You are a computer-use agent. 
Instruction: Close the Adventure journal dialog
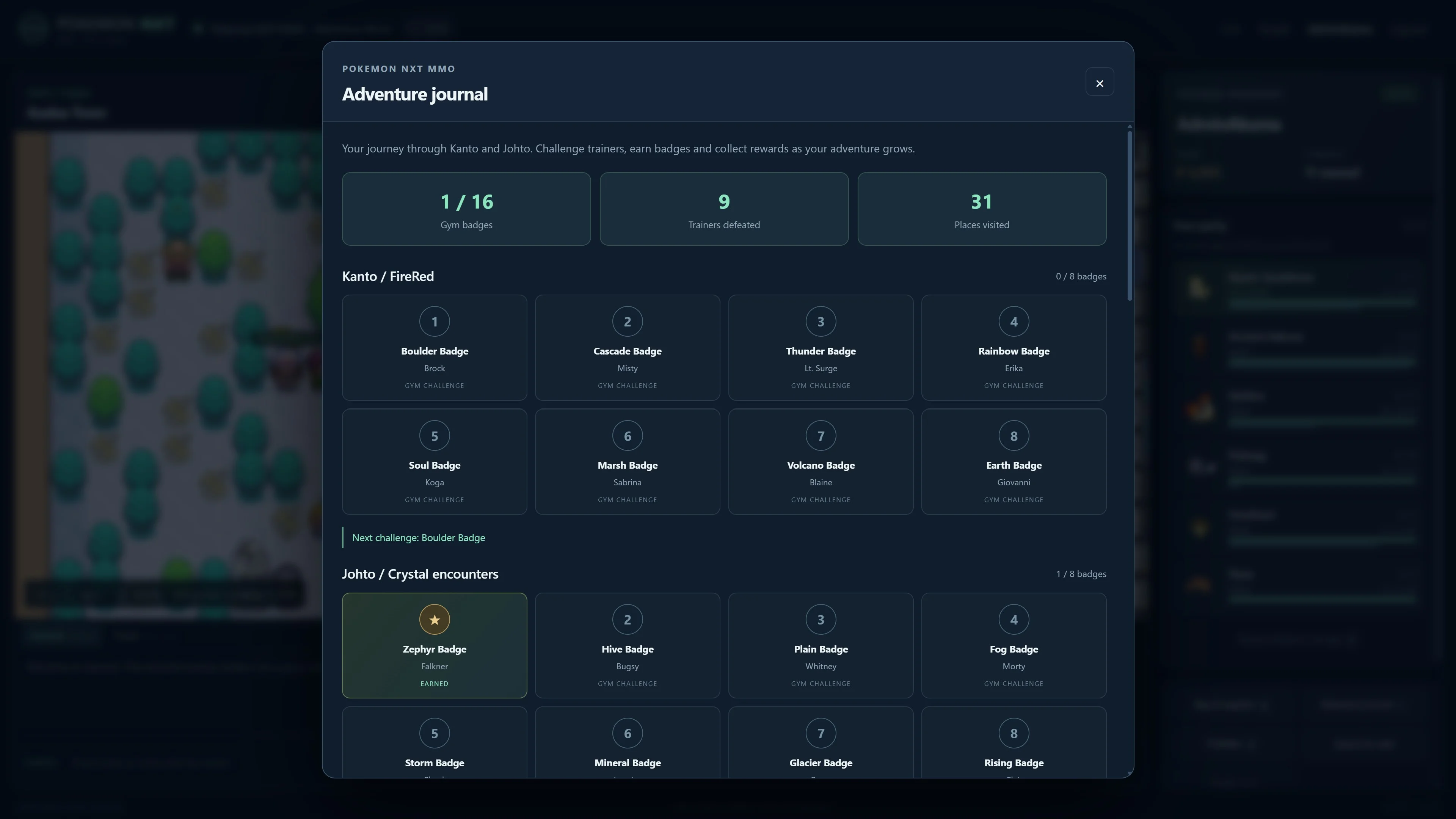(x=1099, y=83)
